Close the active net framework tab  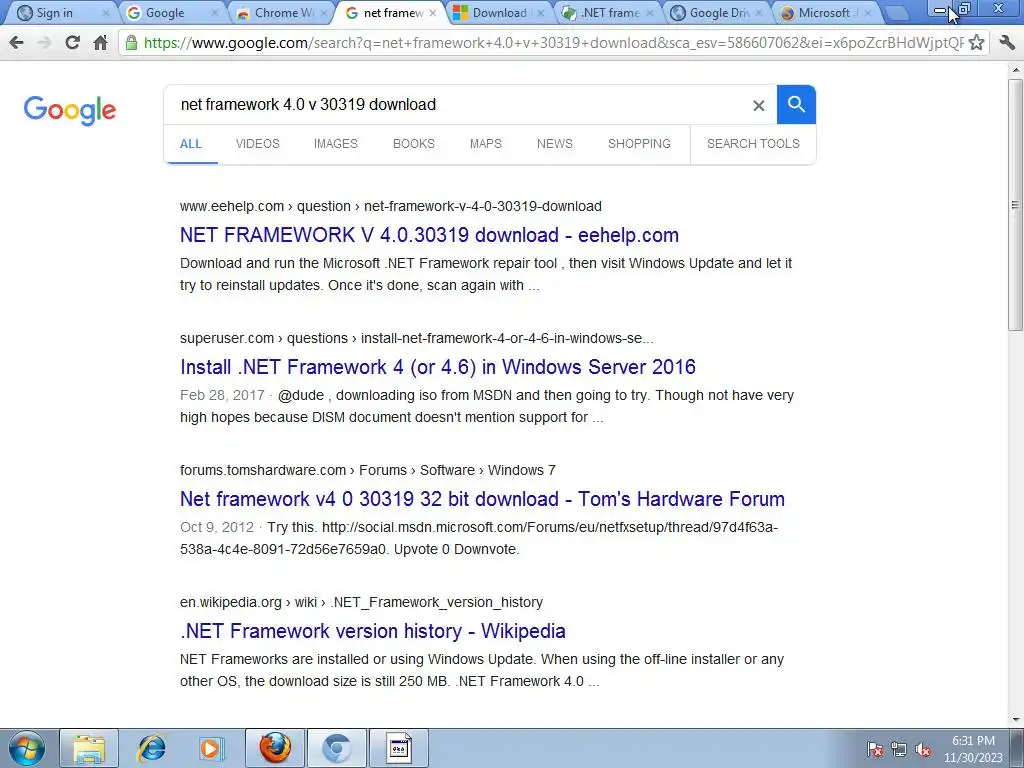[432, 13]
